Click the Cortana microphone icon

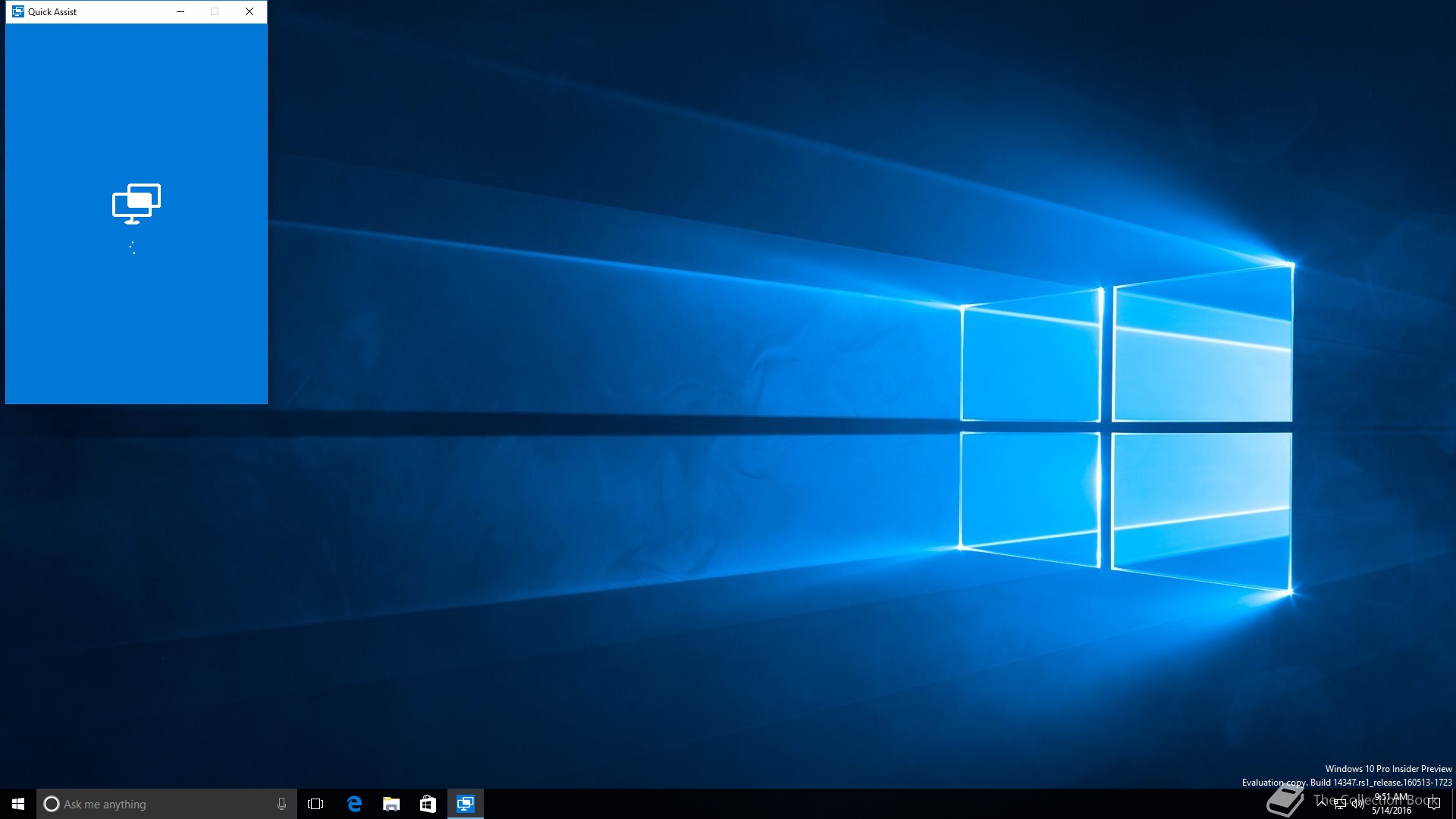click(281, 804)
